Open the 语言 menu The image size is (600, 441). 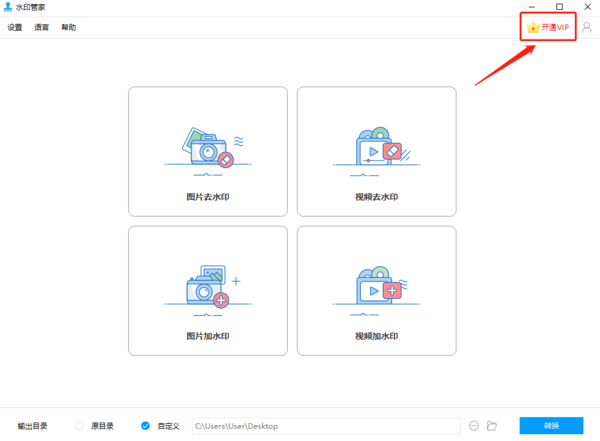point(42,27)
